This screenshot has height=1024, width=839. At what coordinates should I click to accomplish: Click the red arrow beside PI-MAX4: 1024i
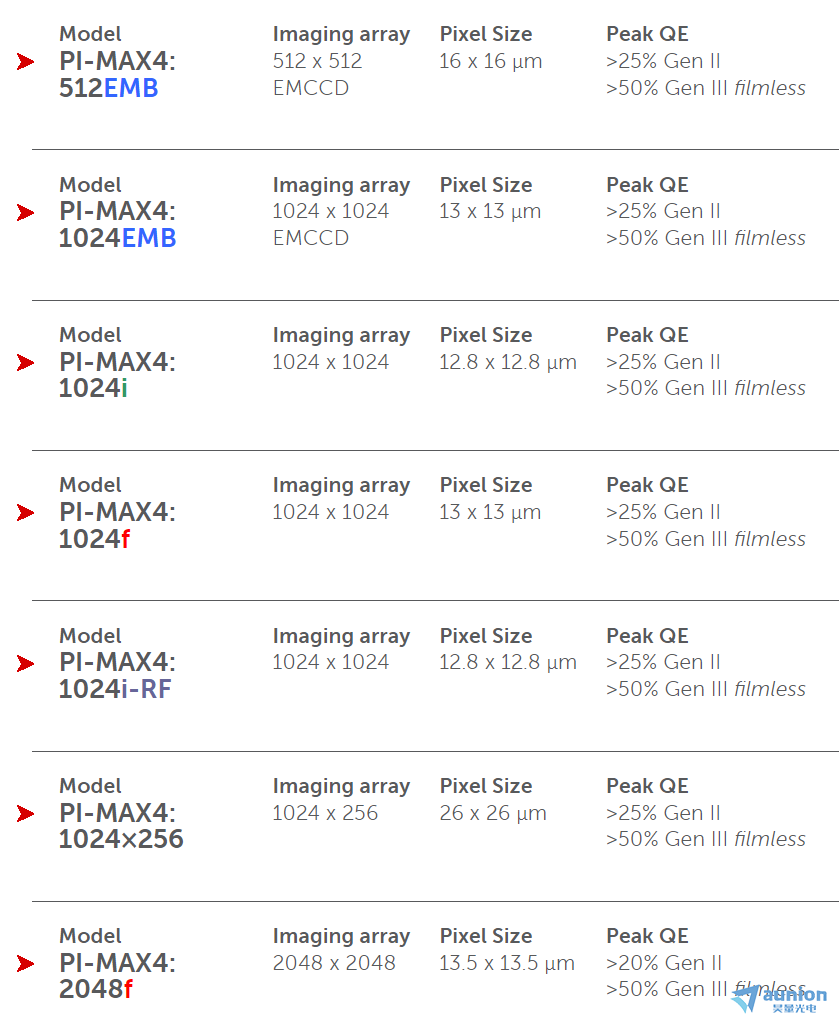pyautogui.click(x=25, y=362)
